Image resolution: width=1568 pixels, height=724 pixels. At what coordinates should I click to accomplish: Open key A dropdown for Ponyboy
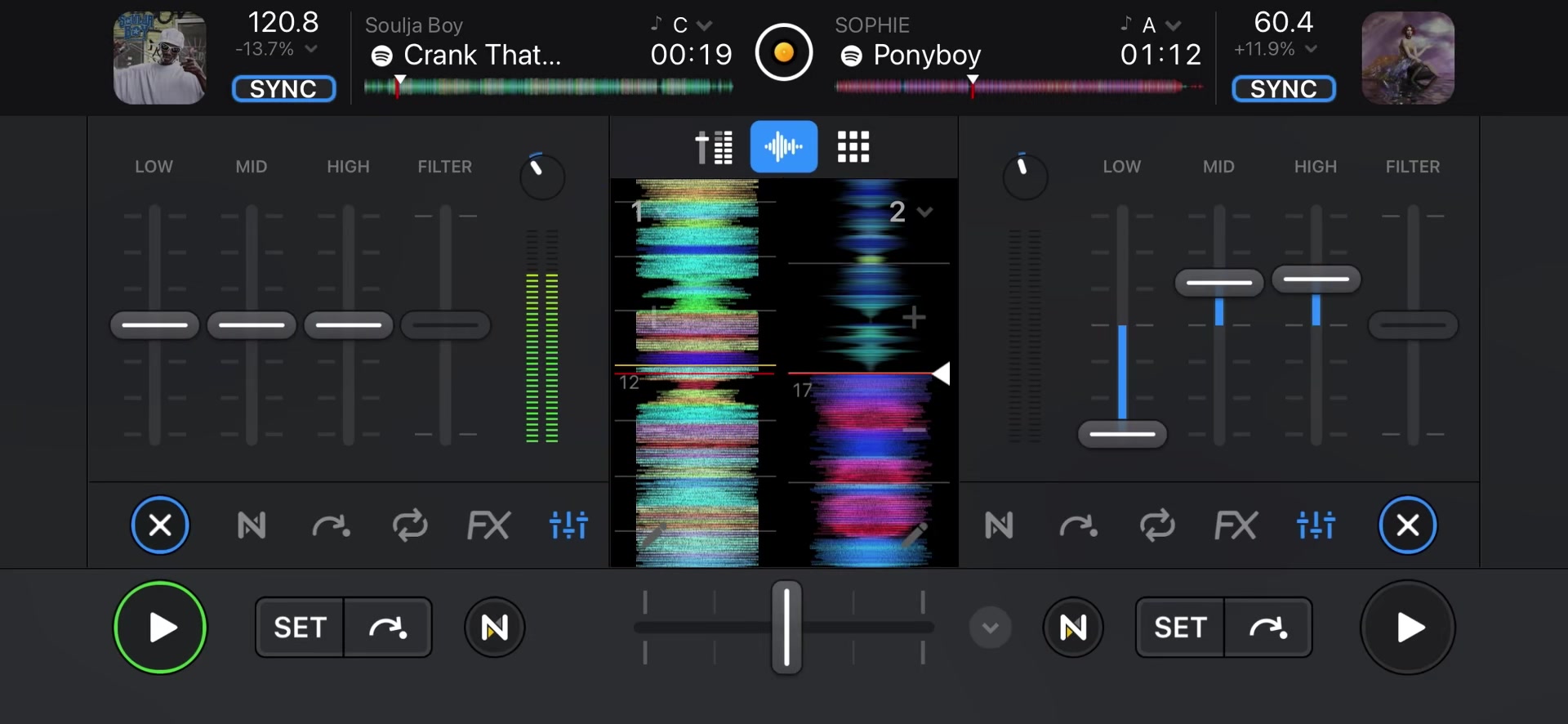1174,25
